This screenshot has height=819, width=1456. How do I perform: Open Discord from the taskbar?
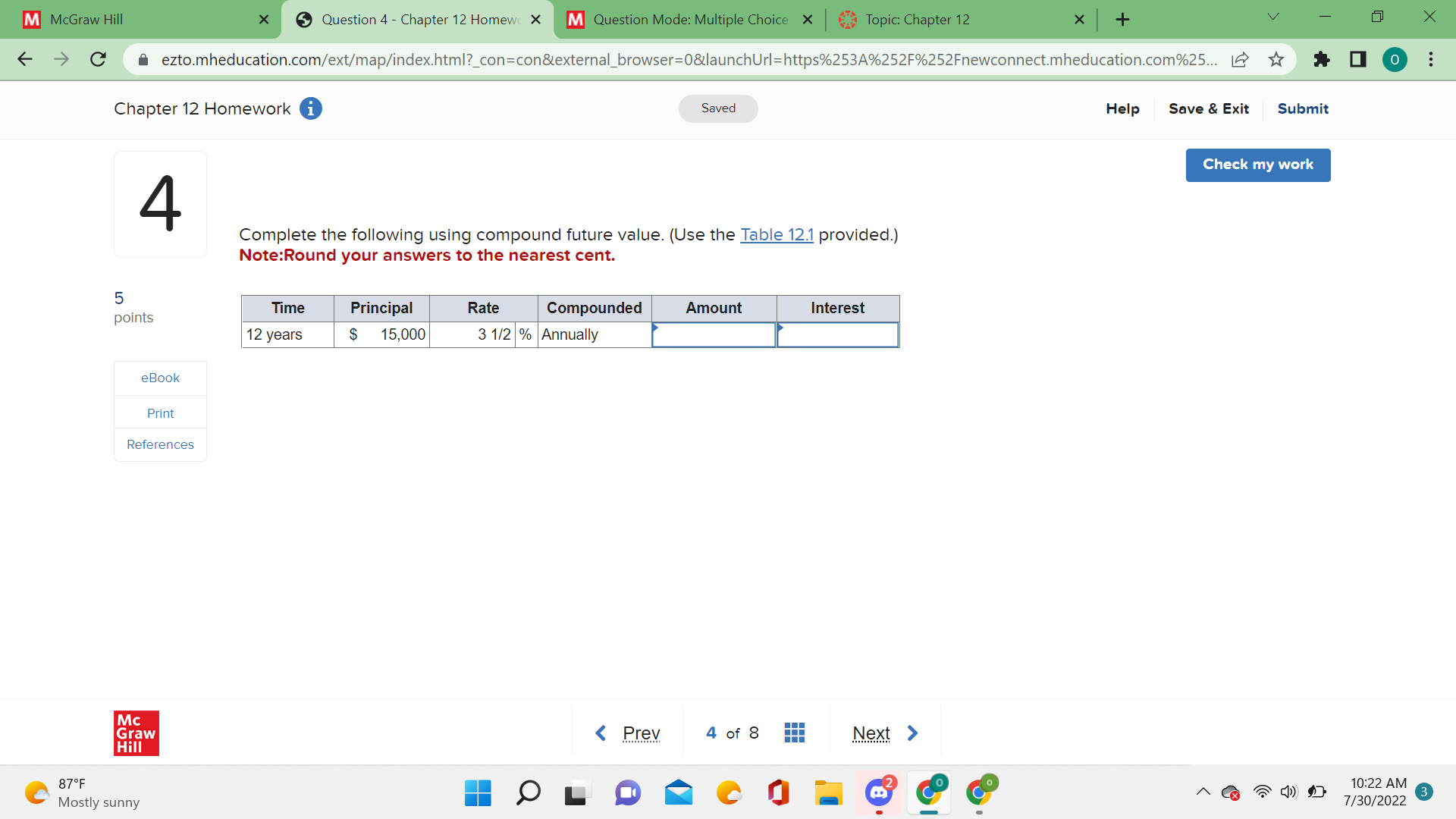879,793
